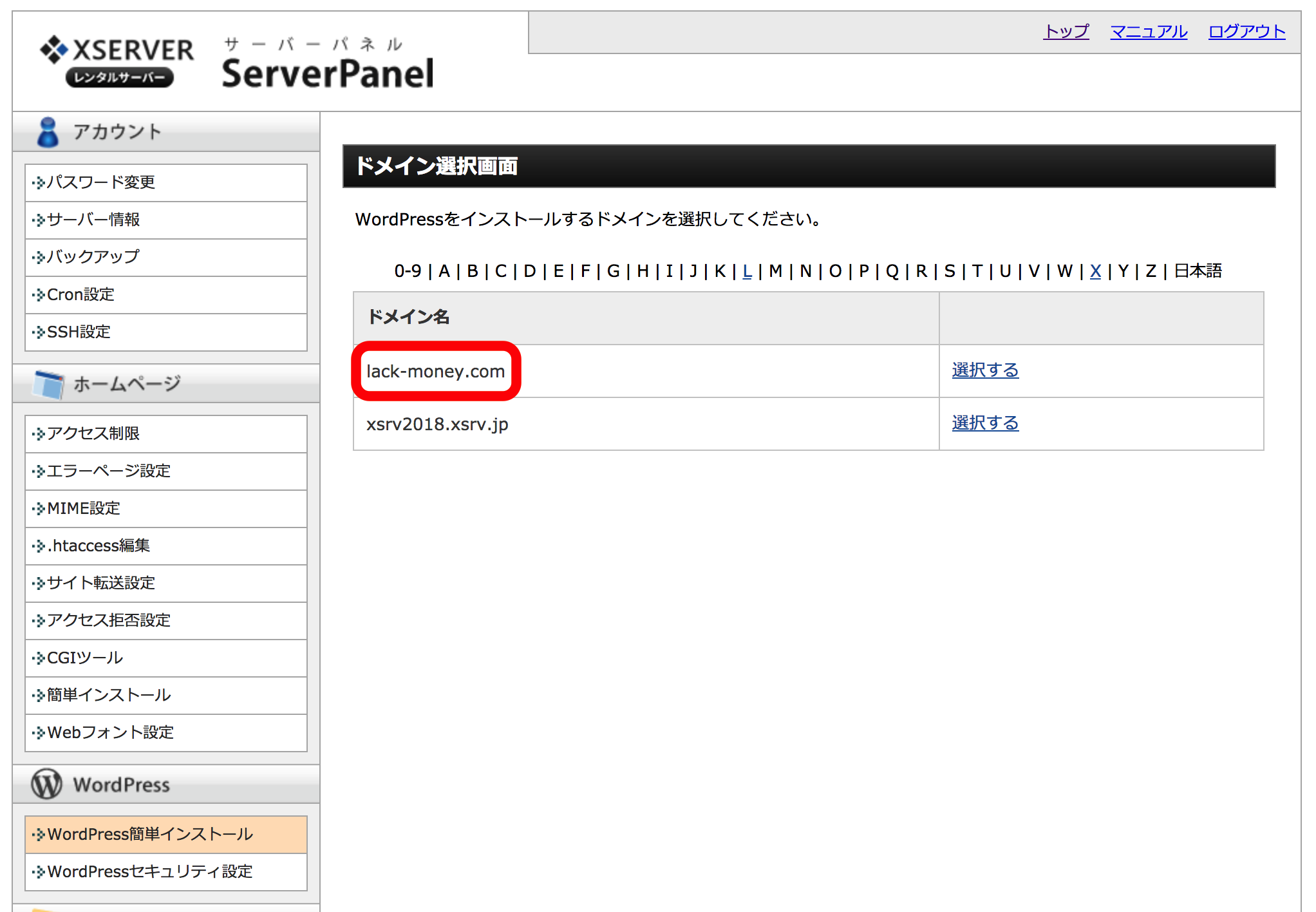Click the account user icon
This screenshot has height=912, width=1316.
click(x=48, y=132)
